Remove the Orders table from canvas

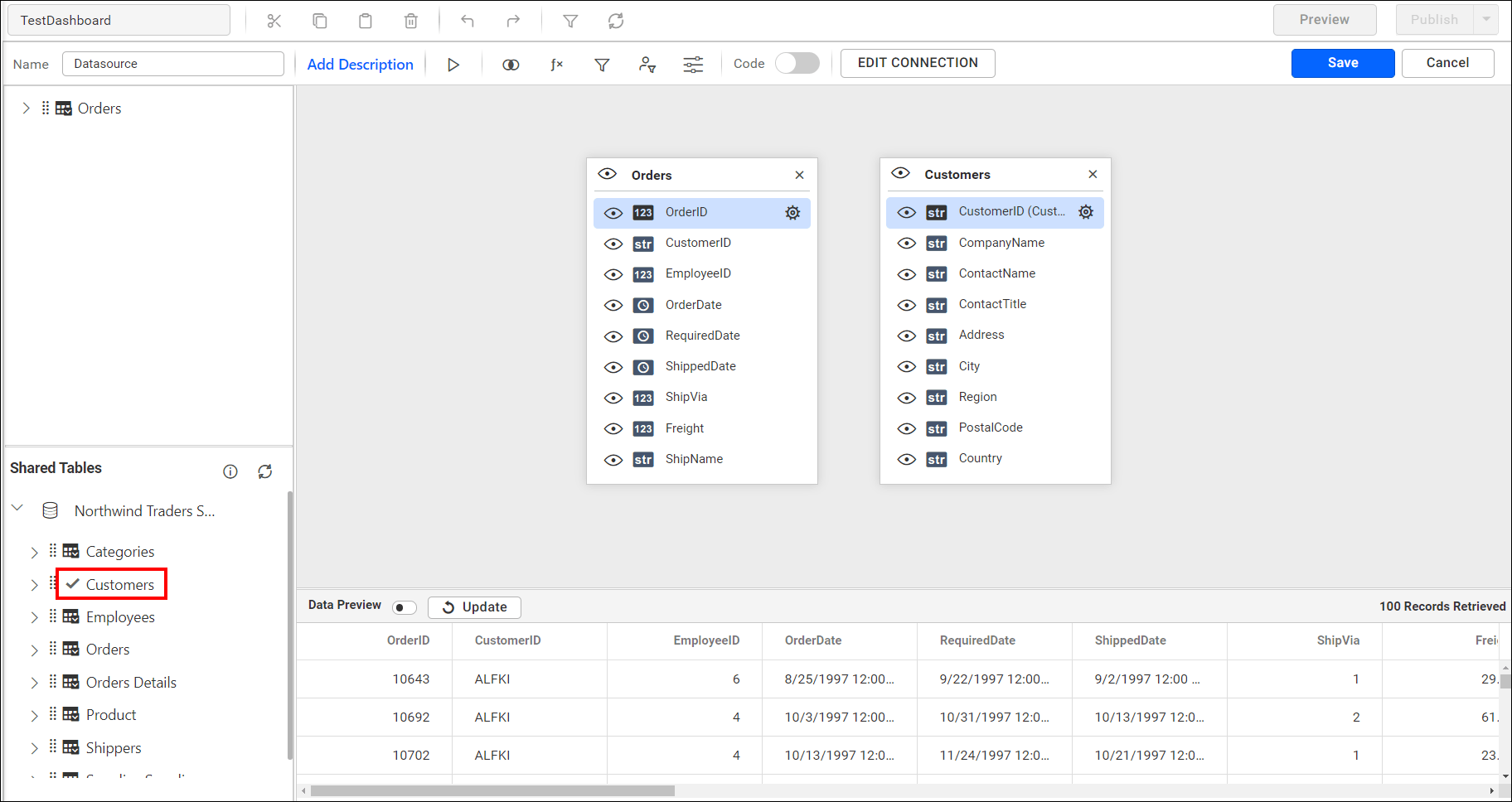coord(800,175)
